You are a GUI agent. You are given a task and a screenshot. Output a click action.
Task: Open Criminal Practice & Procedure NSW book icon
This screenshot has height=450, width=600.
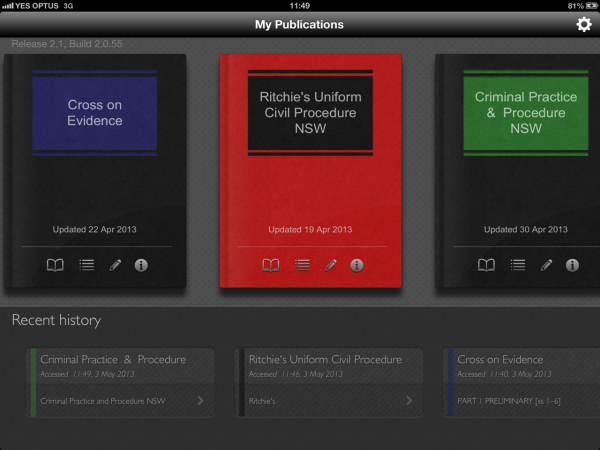486,265
